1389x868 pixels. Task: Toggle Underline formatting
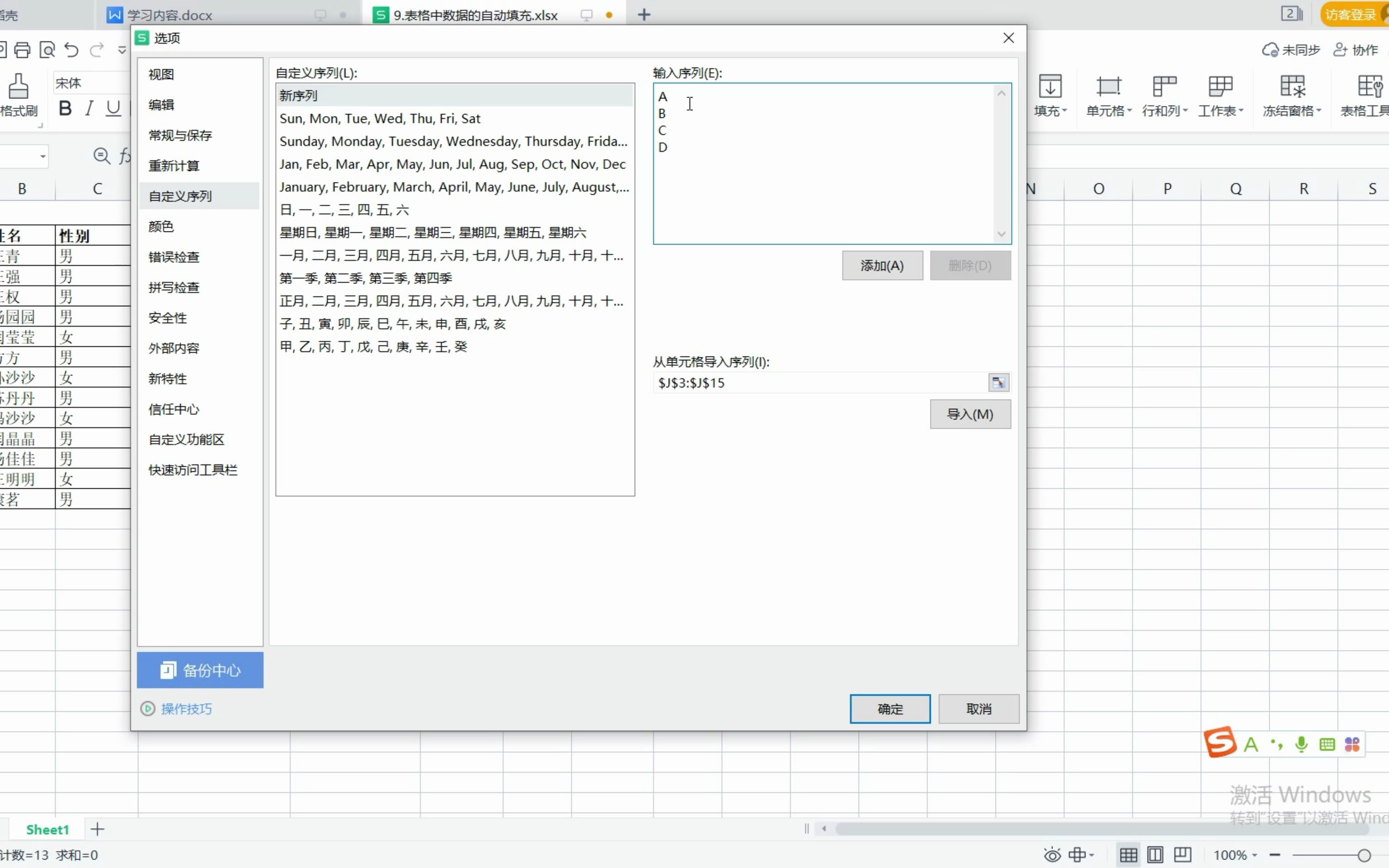(114, 108)
